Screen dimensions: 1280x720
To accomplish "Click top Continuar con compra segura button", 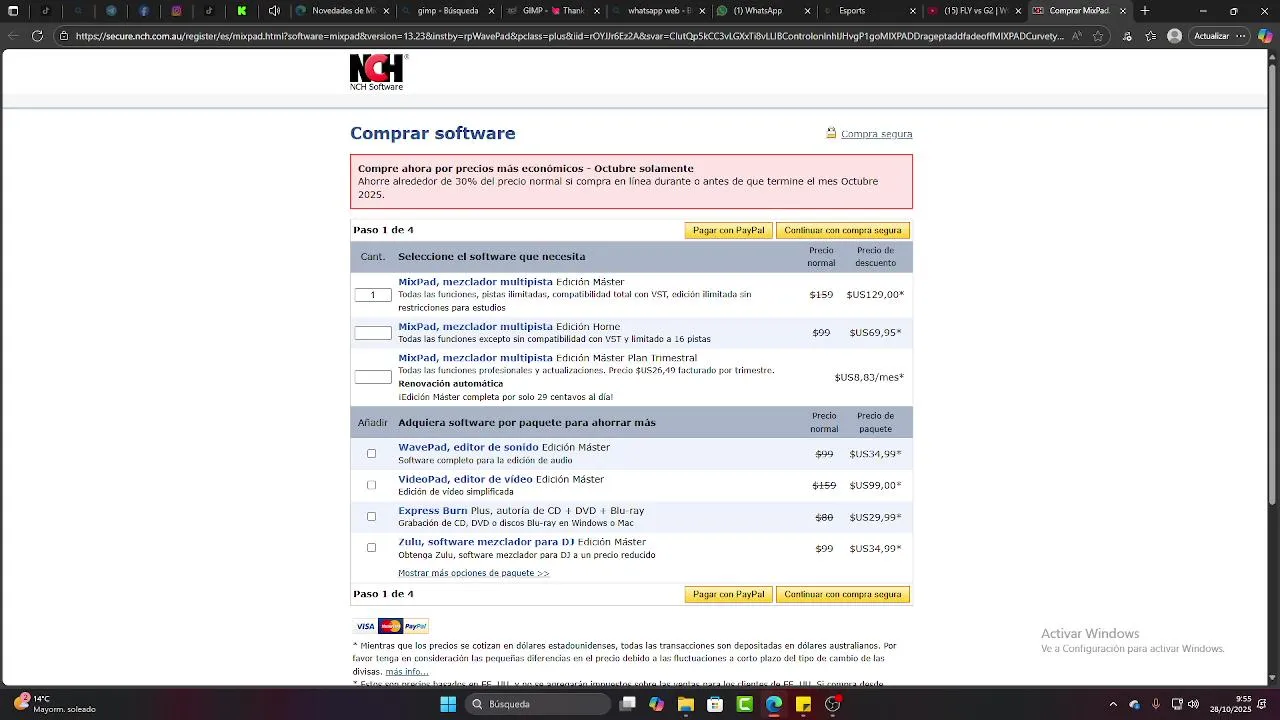I will pos(843,230).
